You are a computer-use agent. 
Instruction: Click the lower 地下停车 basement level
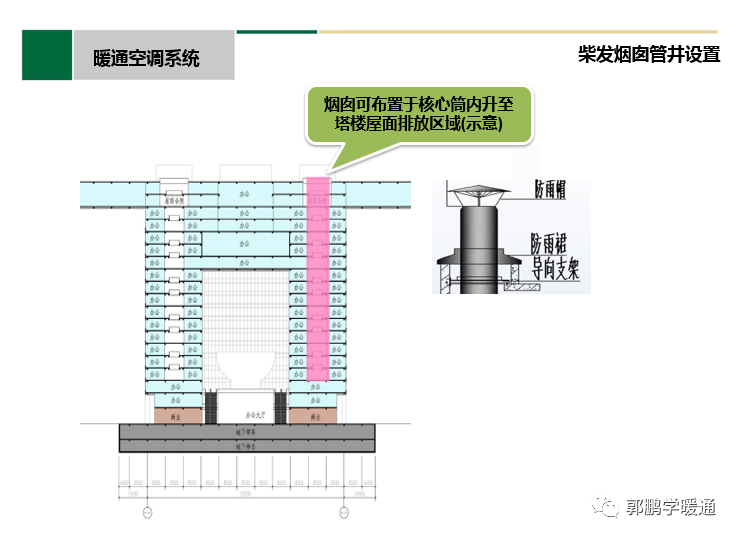[x=247, y=446]
